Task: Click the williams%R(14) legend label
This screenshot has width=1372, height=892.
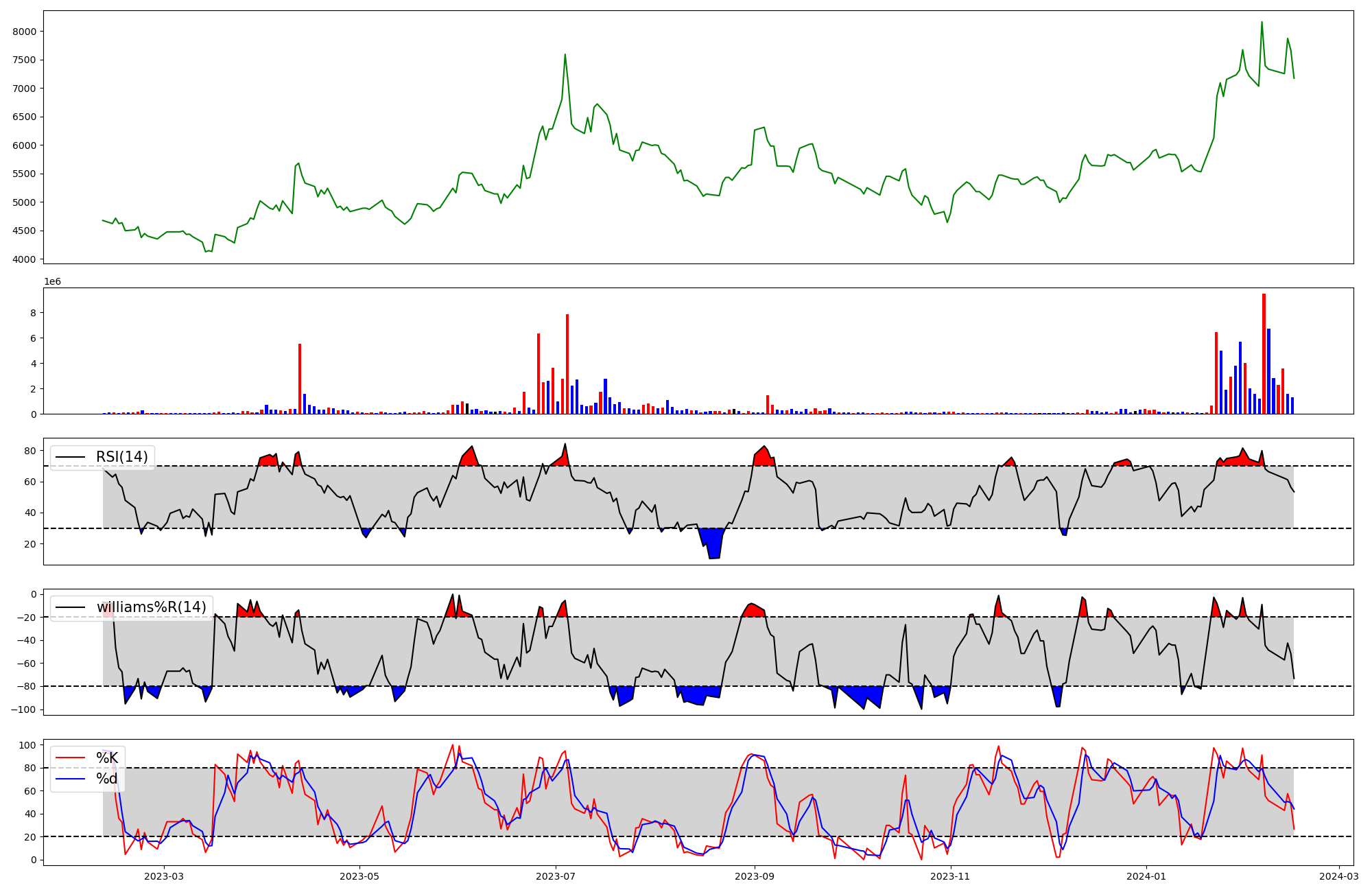Action: click(x=151, y=607)
